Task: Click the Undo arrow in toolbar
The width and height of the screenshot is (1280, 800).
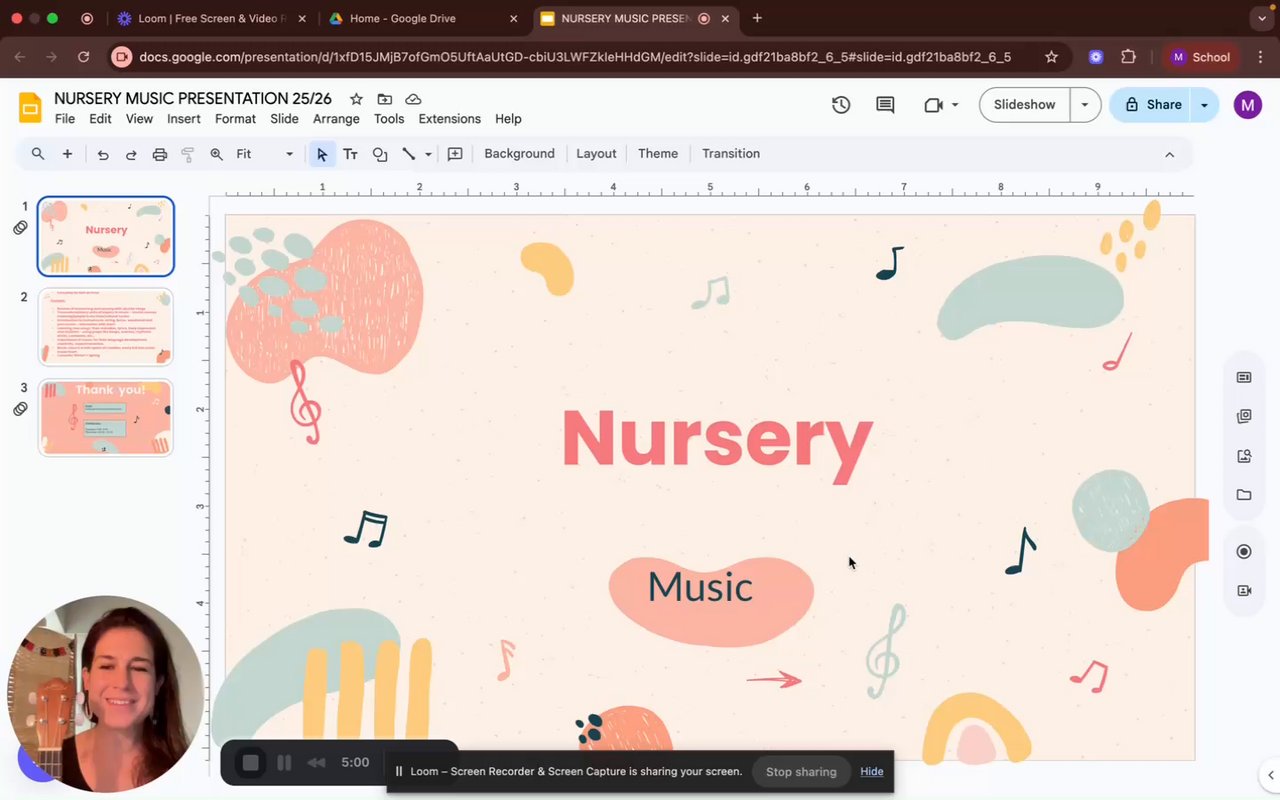Action: [x=103, y=154]
